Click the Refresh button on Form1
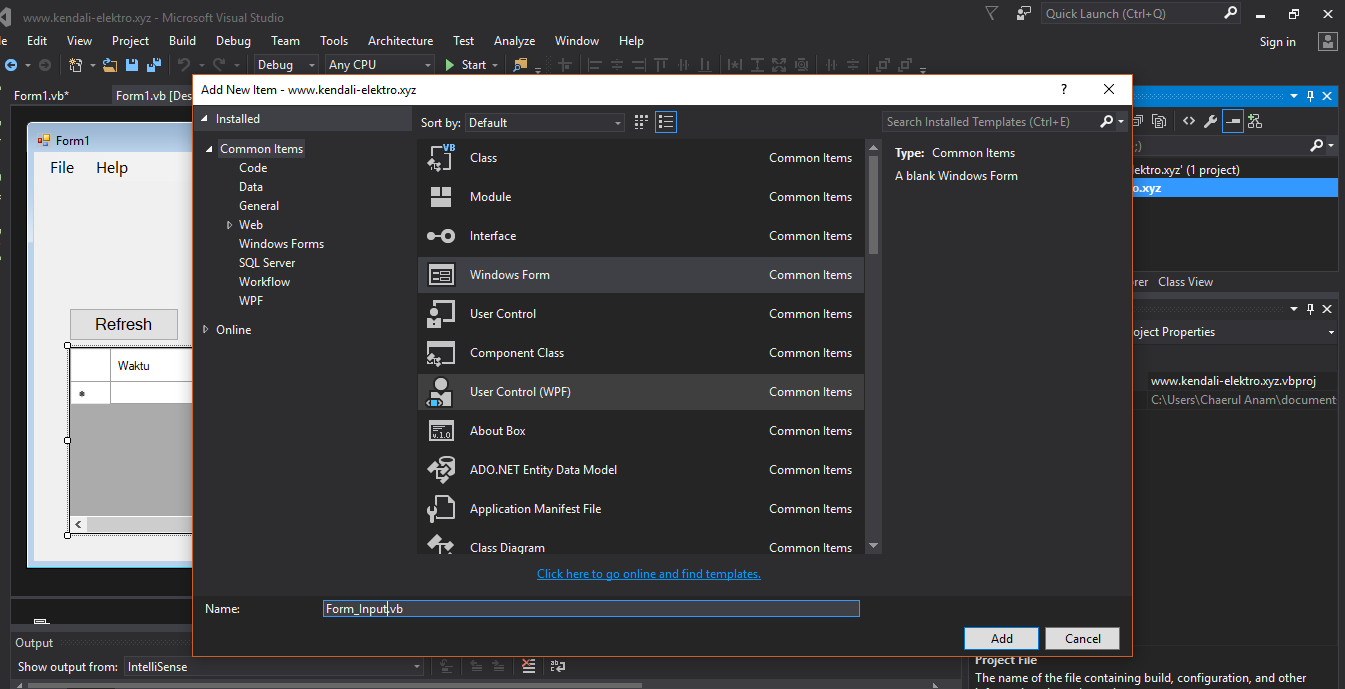This screenshot has height=689, width=1345. pyautogui.click(x=124, y=324)
